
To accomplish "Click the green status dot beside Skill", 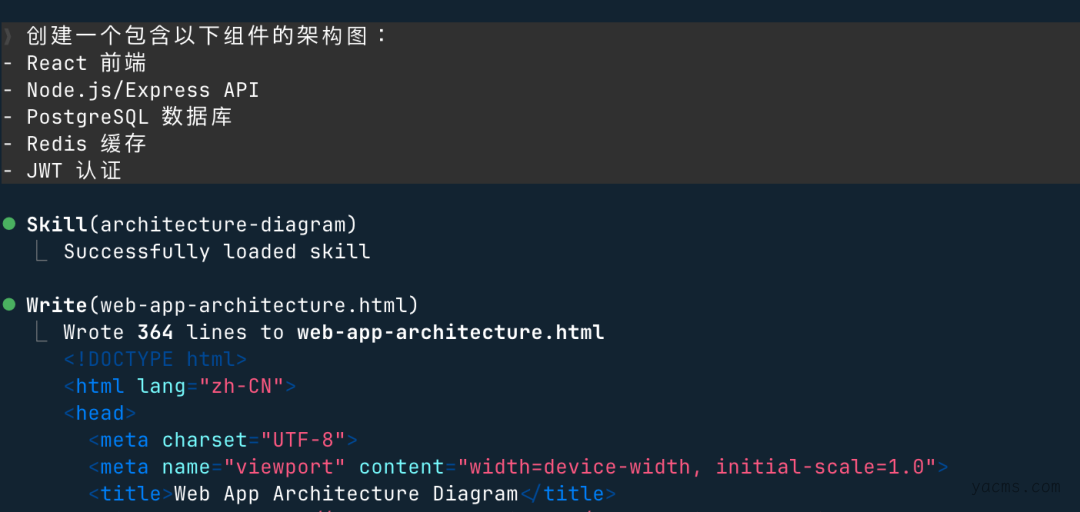I will (9, 222).
